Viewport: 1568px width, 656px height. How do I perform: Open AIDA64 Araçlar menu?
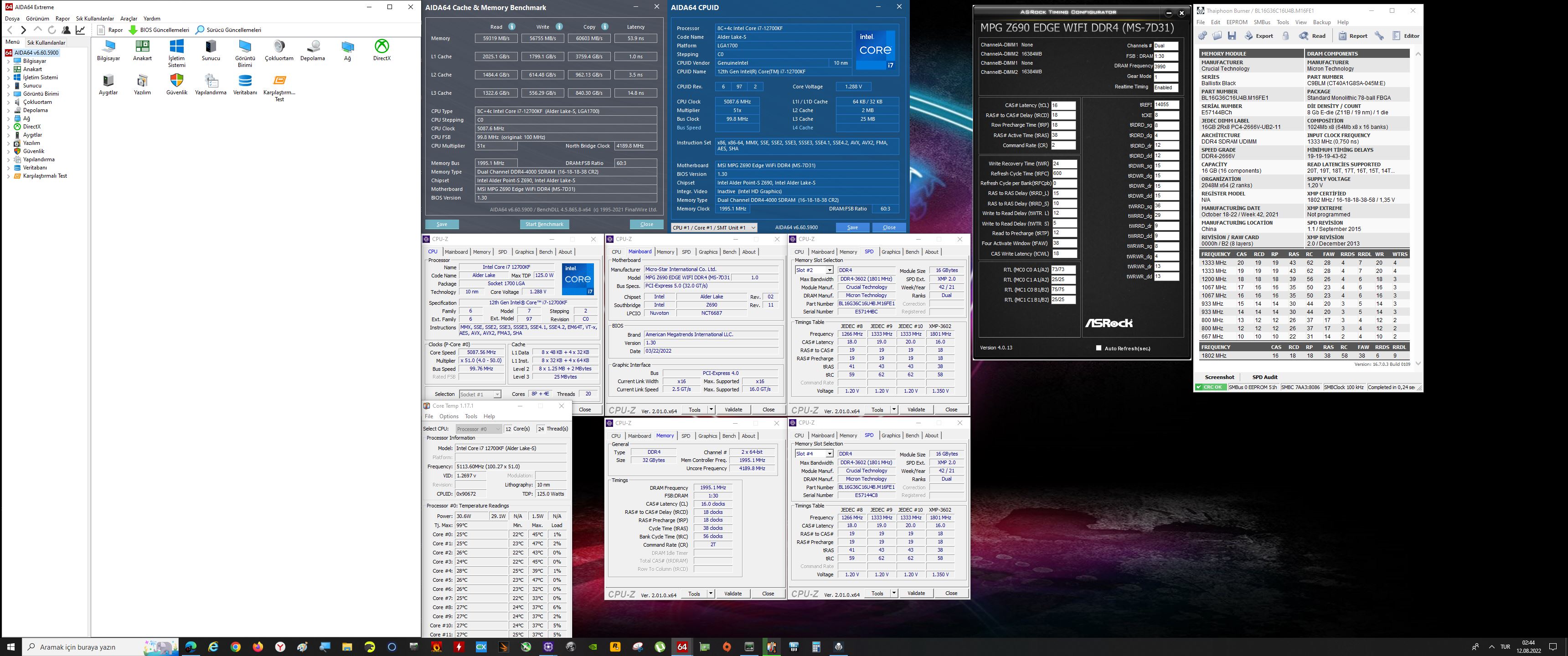click(x=129, y=19)
